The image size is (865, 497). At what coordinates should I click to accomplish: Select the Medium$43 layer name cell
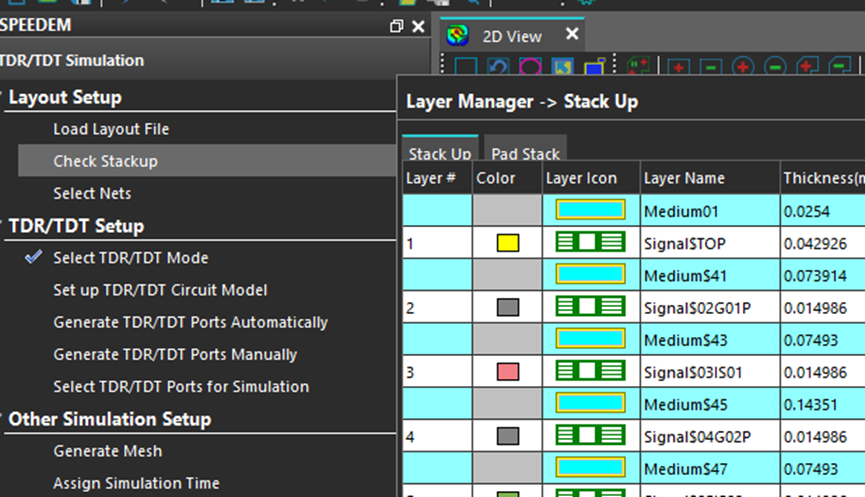(x=710, y=339)
